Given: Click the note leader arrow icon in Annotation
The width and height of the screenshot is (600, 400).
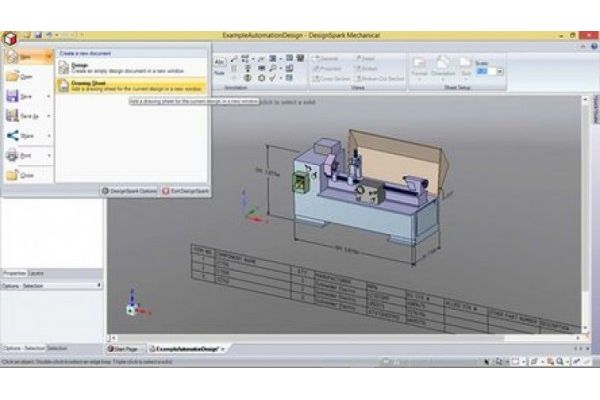Looking at the screenshot, I should click(x=234, y=59).
